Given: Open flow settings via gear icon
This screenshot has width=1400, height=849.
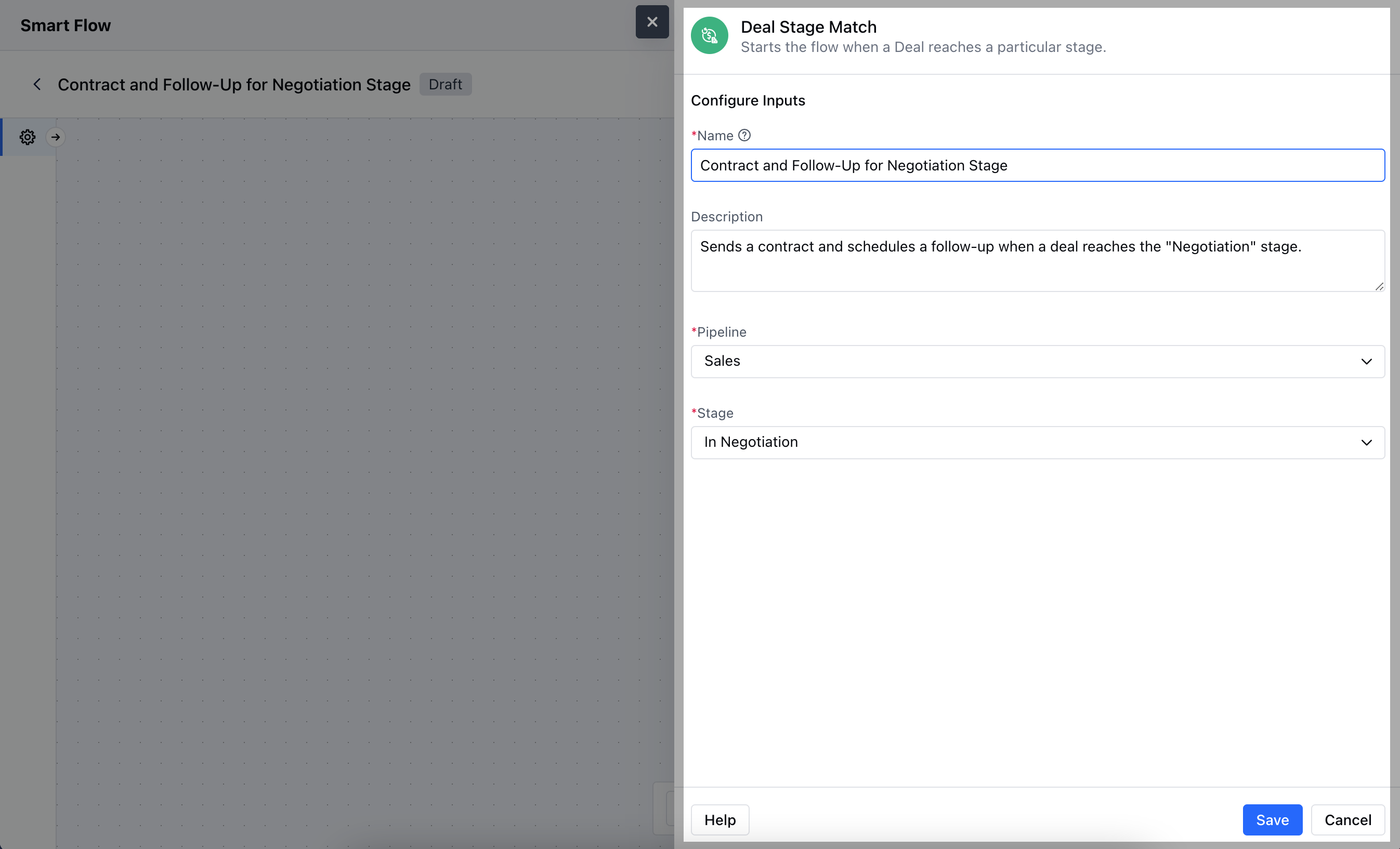Looking at the screenshot, I should tap(27, 137).
